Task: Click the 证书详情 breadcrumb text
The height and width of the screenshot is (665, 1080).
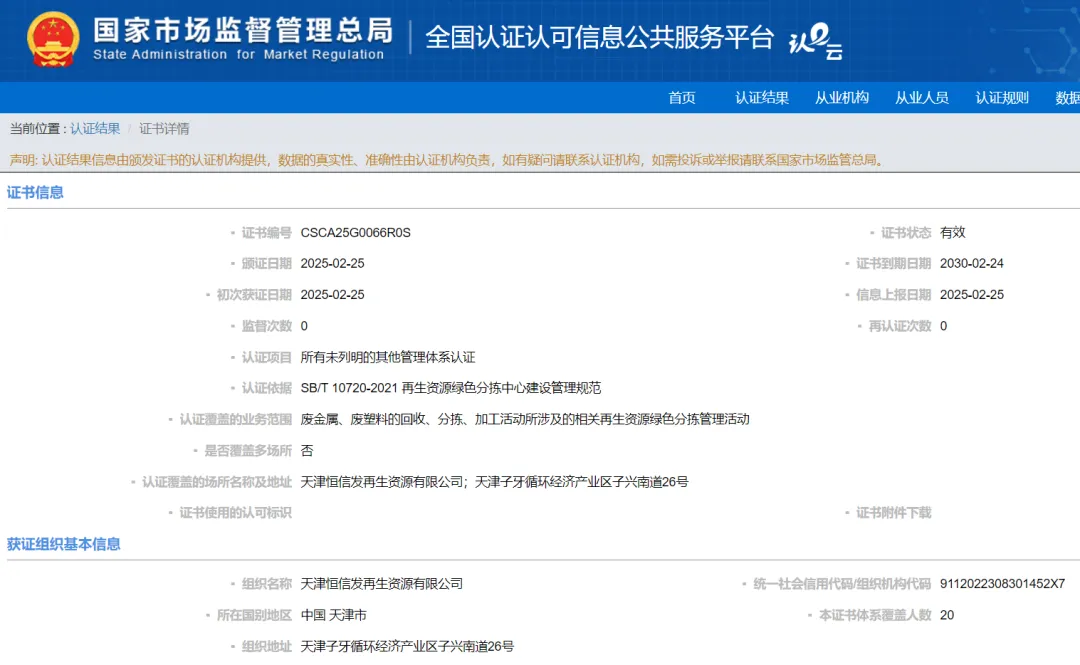Action: pyautogui.click(x=164, y=129)
